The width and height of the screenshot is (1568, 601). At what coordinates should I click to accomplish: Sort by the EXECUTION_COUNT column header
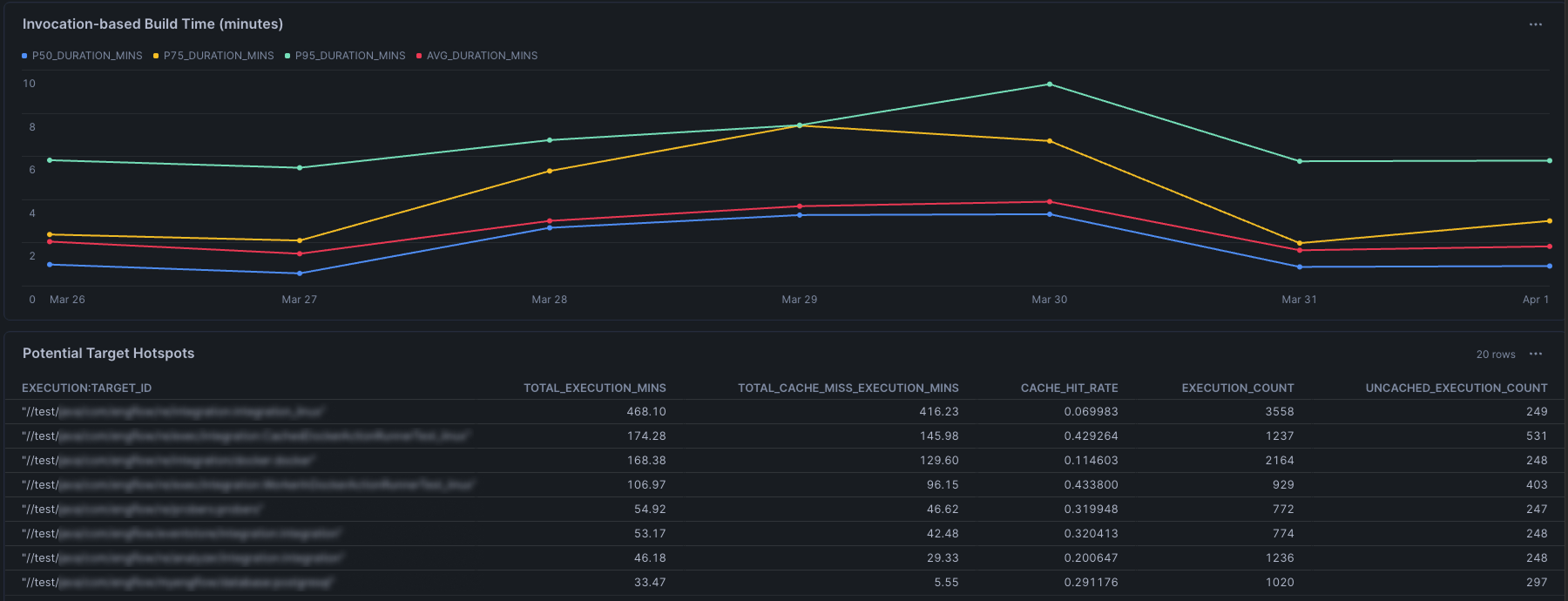point(1237,388)
